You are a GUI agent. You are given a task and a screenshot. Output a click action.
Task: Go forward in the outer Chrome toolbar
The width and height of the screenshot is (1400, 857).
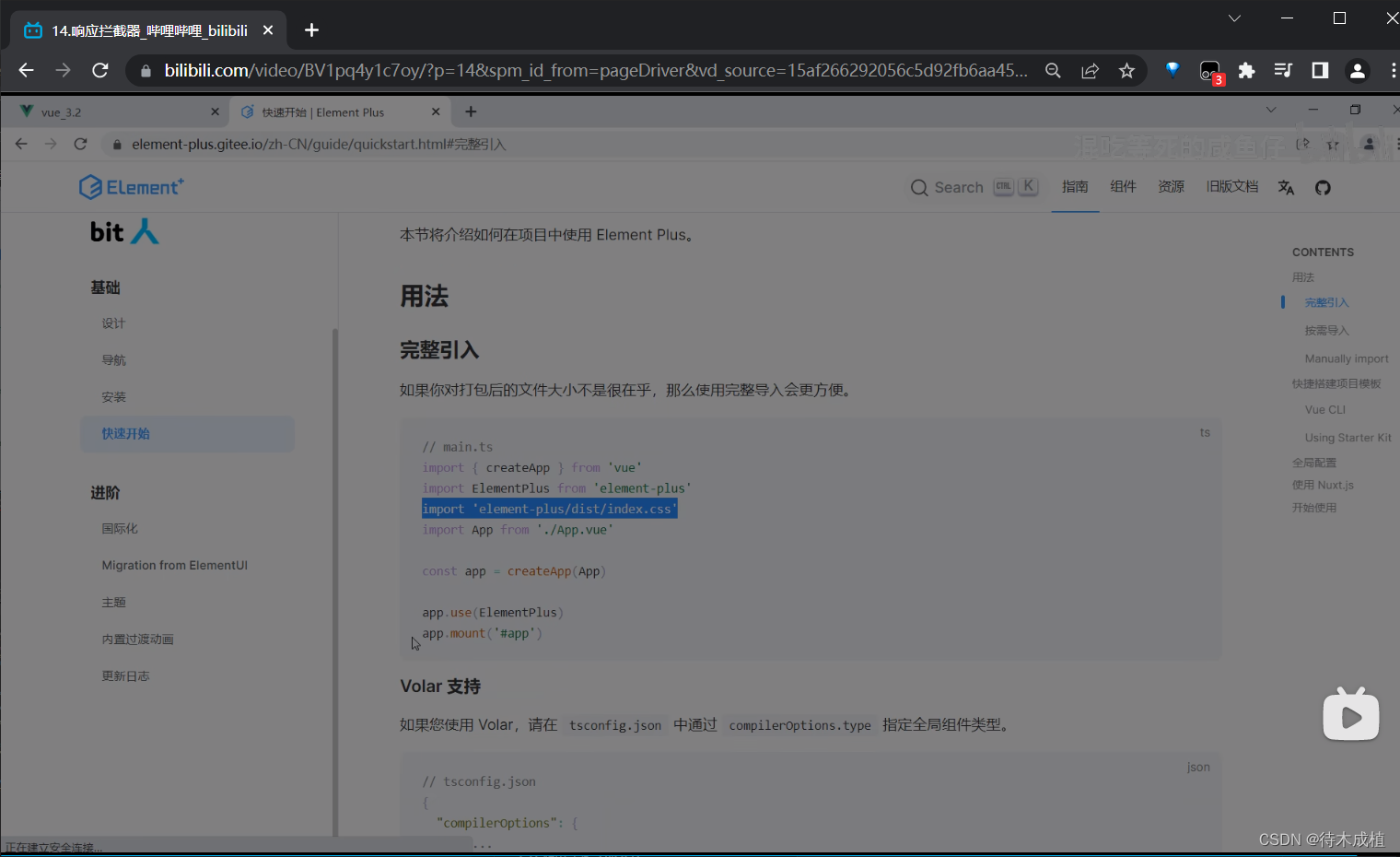pyautogui.click(x=63, y=70)
